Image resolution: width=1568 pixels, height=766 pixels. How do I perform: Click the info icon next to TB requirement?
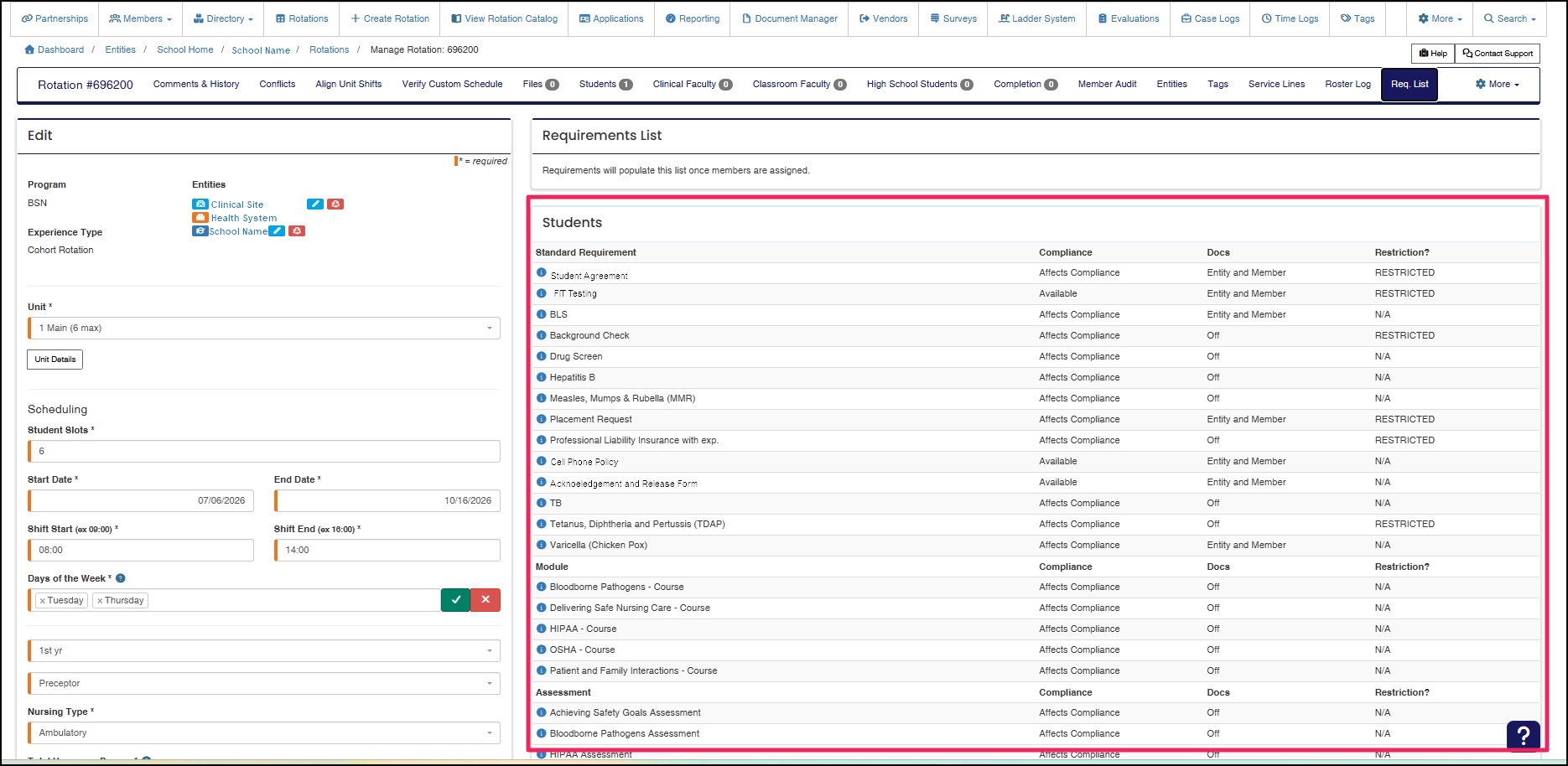[x=542, y=503]
